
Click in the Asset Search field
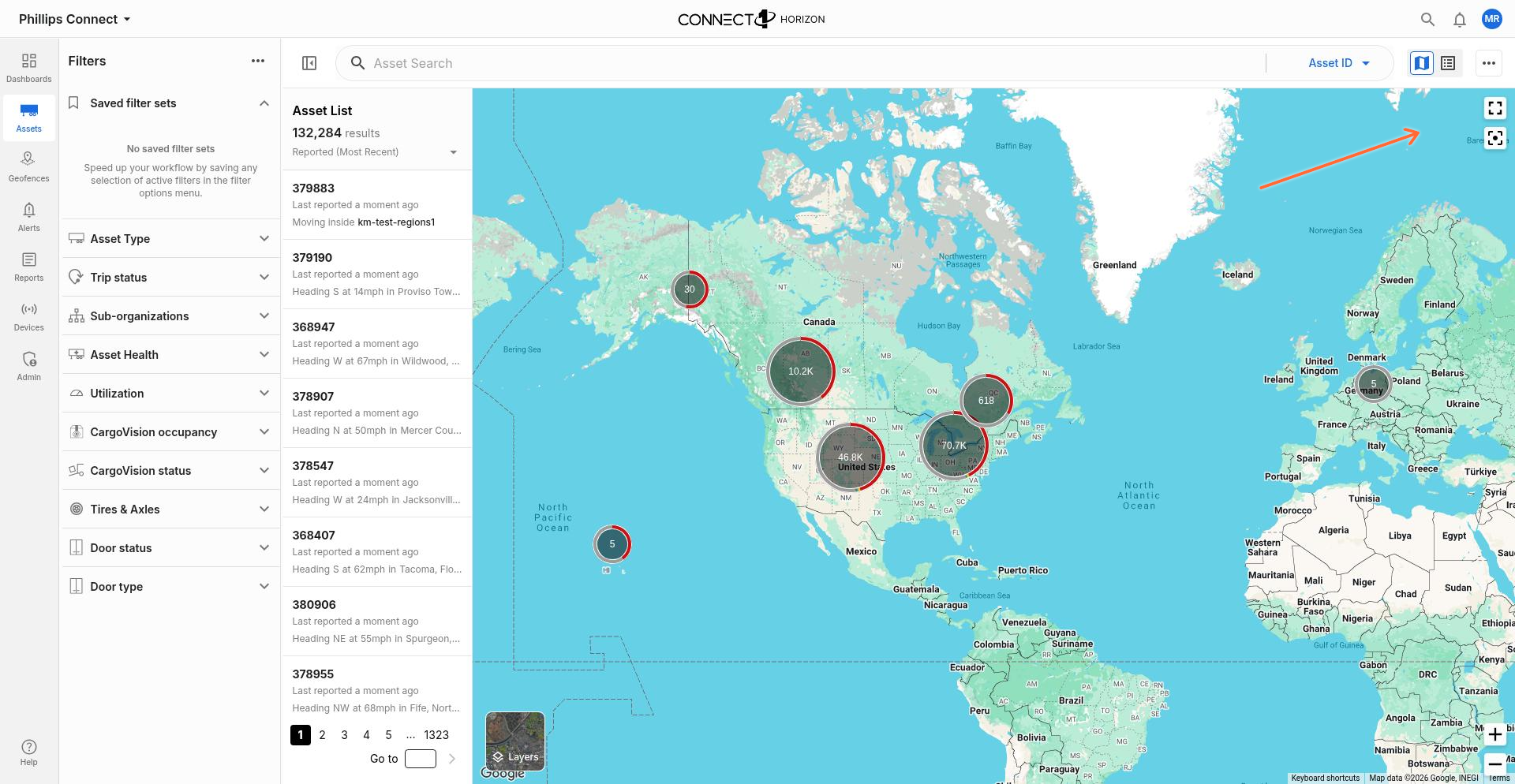(813, 63)
